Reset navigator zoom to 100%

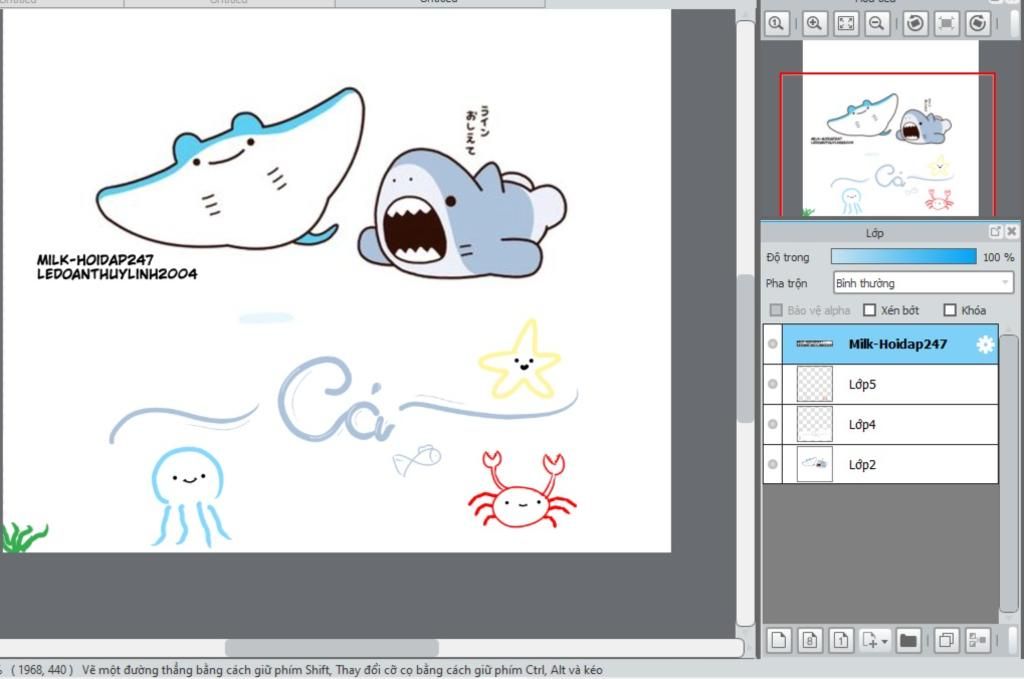click(776, 24)
